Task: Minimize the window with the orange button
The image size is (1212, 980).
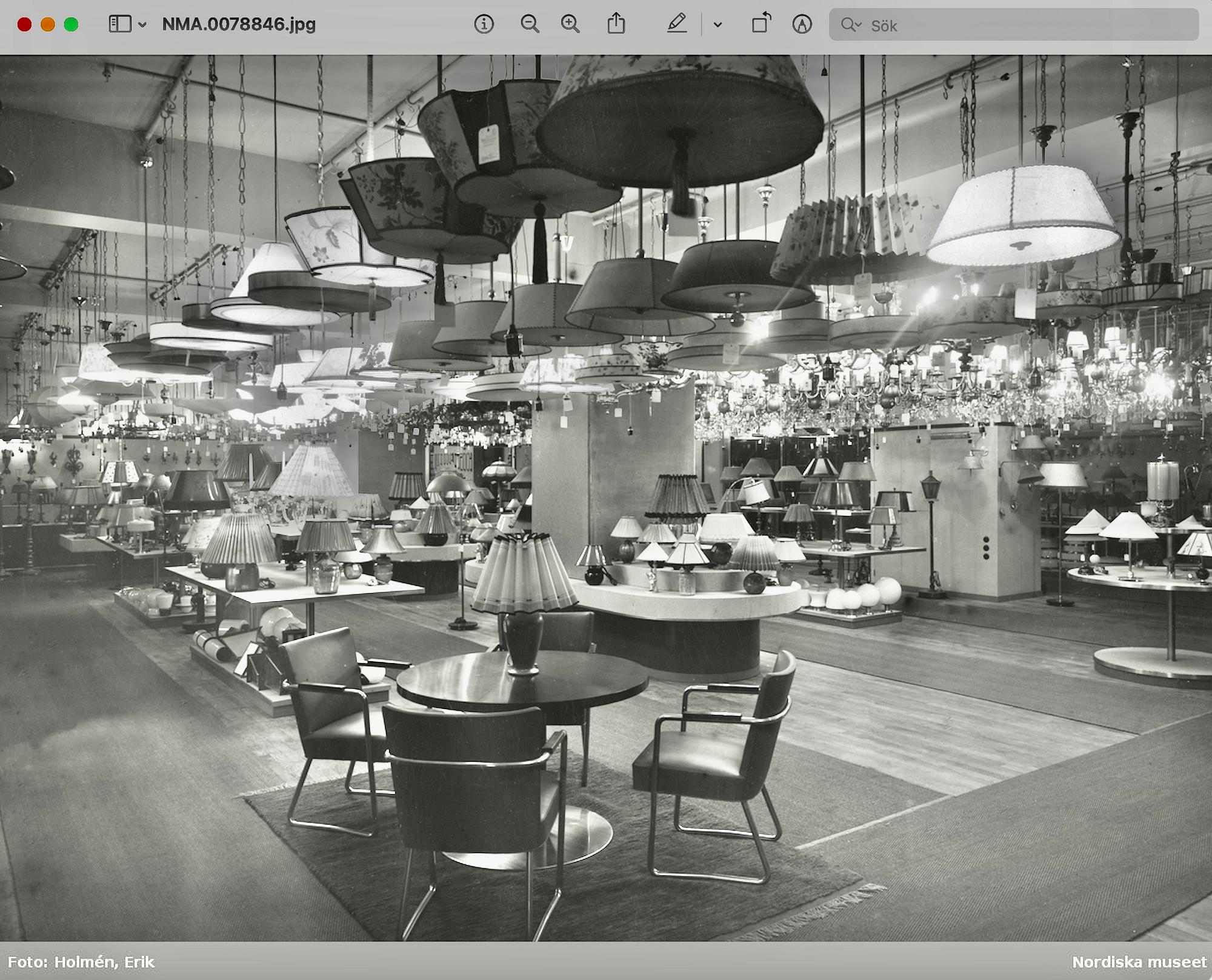Action: click(x=48, y=24)
